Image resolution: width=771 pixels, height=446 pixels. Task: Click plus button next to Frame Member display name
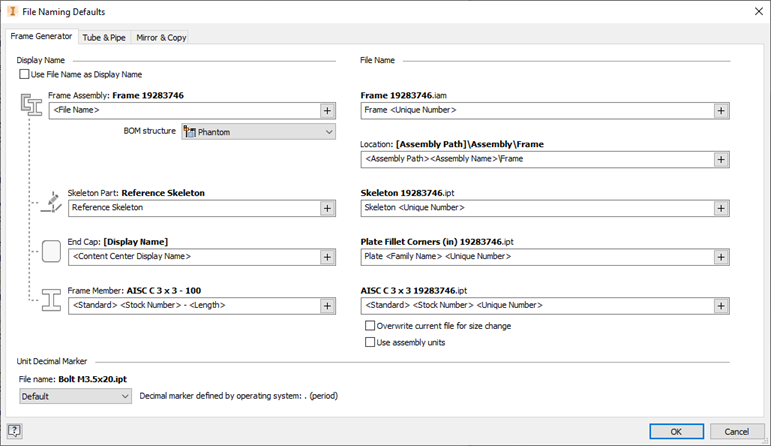click(327, 305)
